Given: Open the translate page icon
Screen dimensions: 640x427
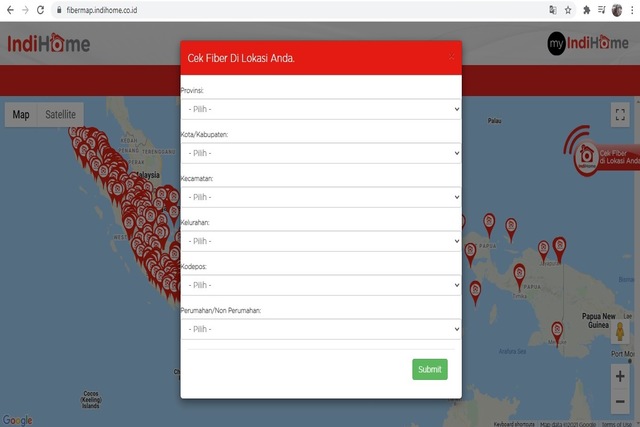Looking at the screenshot, I should (553, 10).
